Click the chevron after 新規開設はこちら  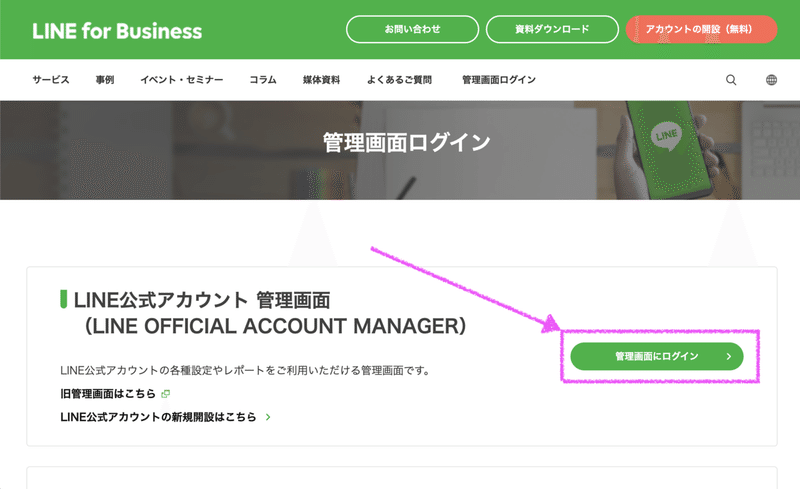click(268, 417)
